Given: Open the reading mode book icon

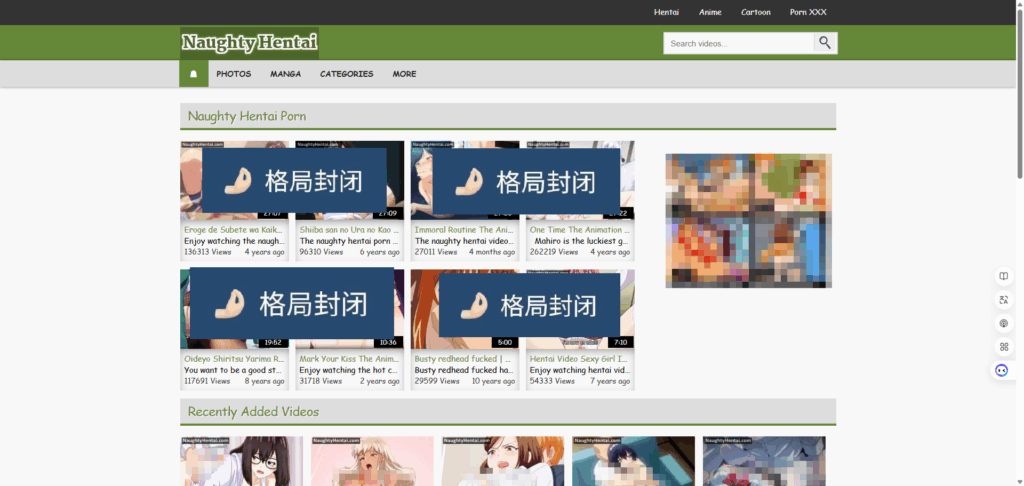Looking at the screenshot, I should [1004, 276].
